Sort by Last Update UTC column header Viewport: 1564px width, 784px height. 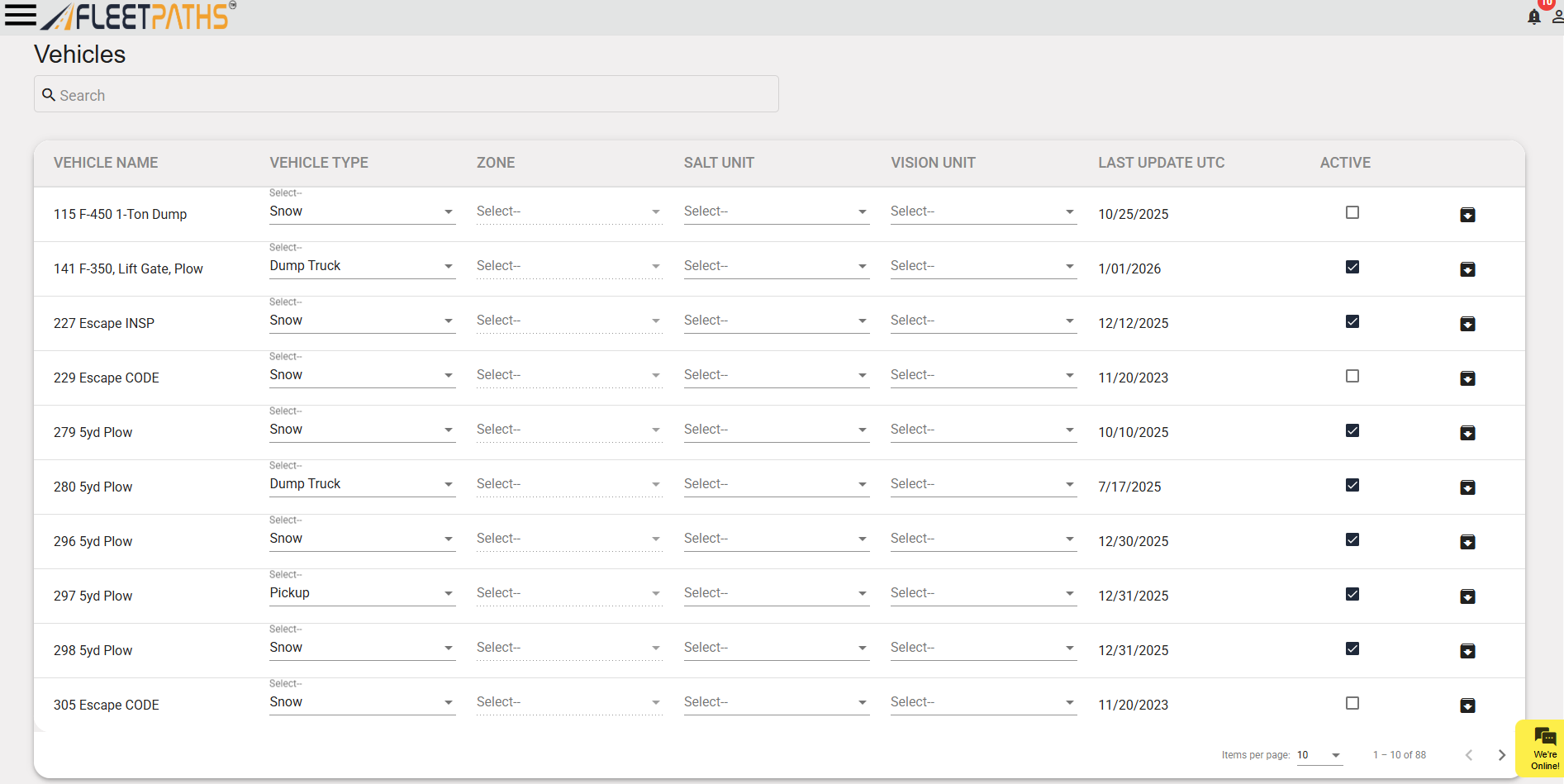coord(1161,163)
